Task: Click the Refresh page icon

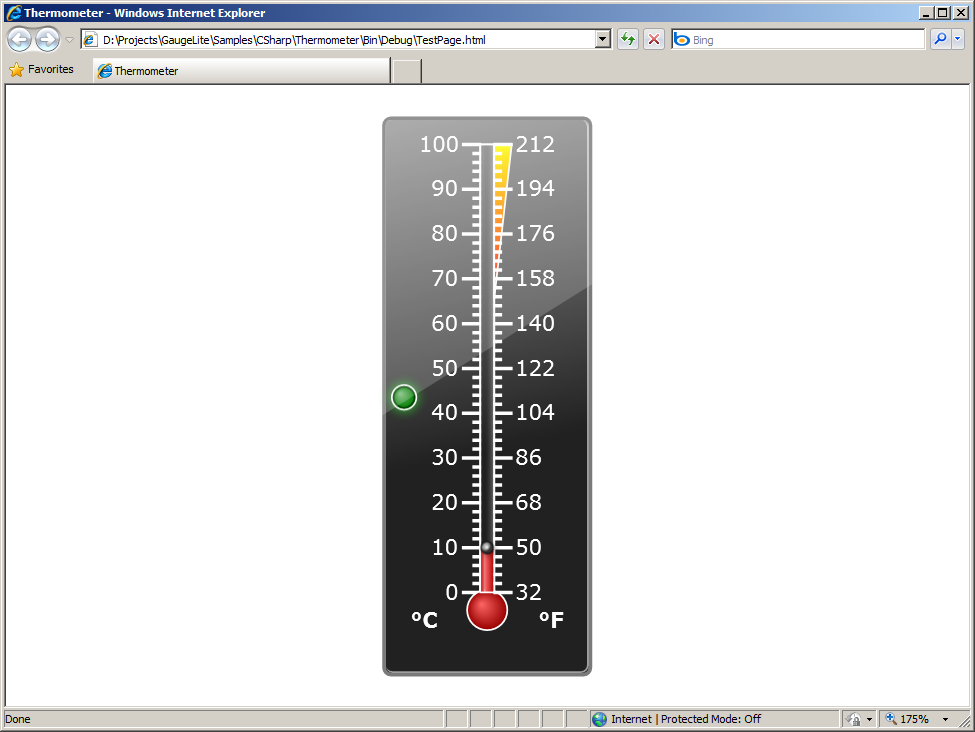Action: pos(628,40)
